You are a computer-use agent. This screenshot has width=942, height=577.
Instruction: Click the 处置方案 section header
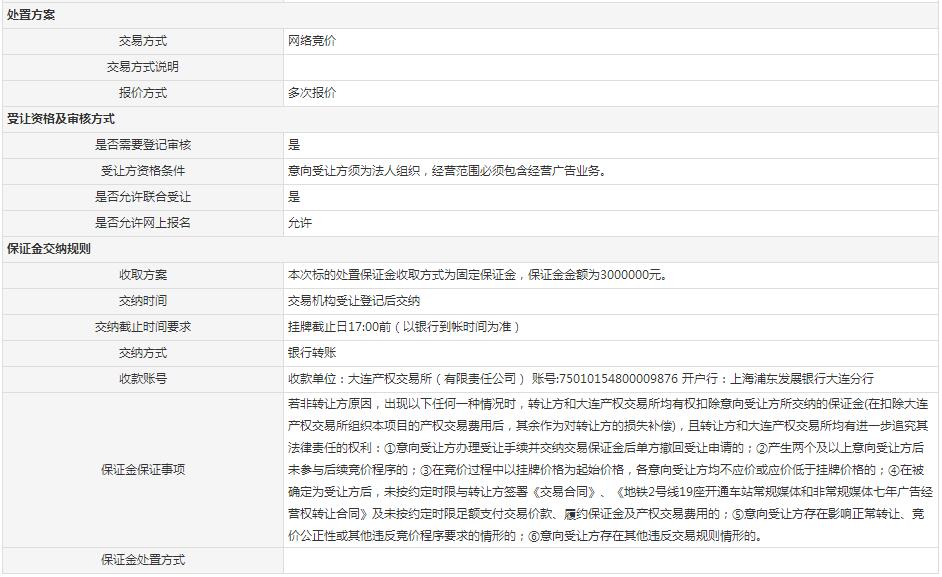pos(31,15)
